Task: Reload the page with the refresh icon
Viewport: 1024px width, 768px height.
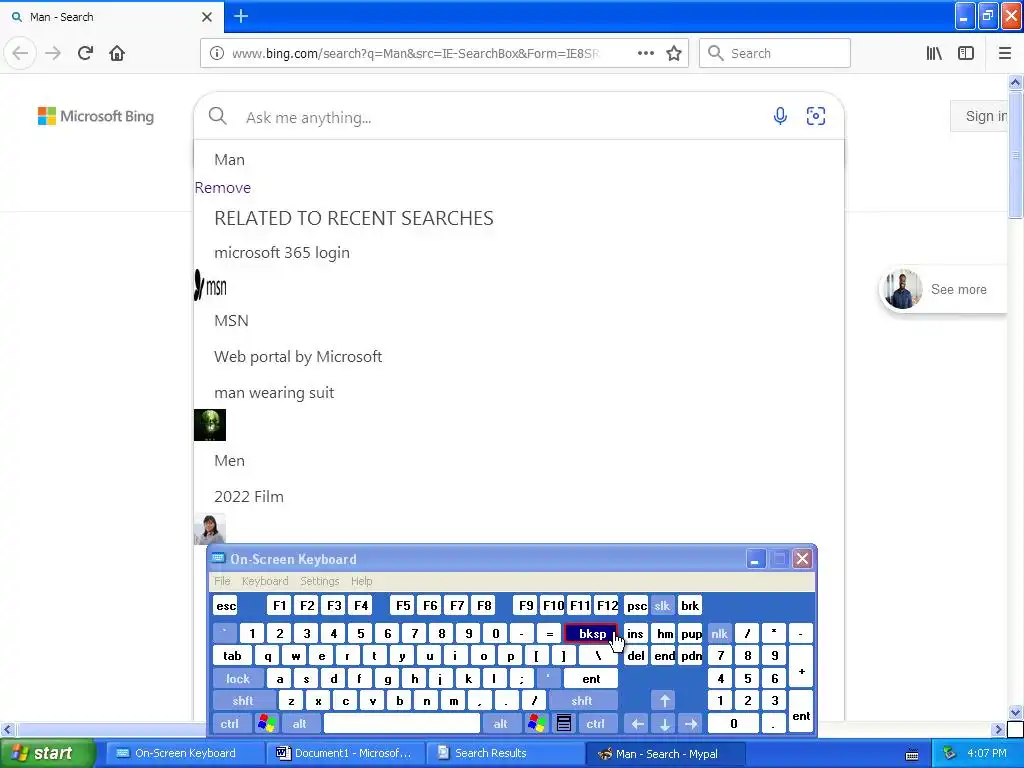Action: tap(85, 53)
